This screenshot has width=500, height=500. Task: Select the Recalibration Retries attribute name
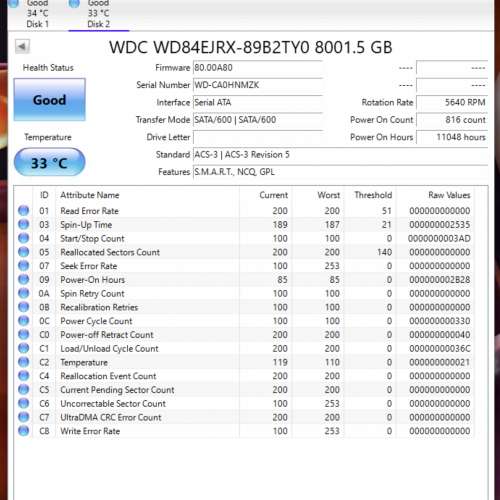[x=99, y=307]
